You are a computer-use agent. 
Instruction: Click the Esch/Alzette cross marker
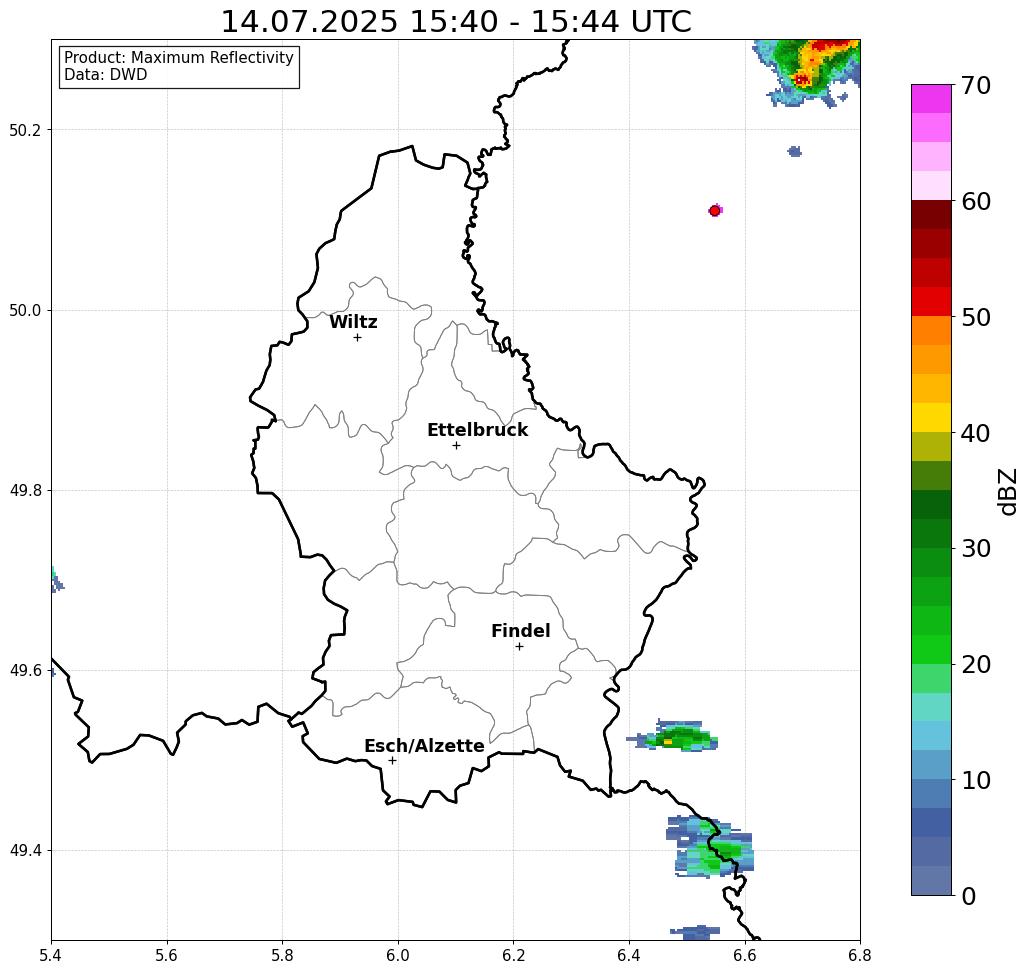pos(392,760)
